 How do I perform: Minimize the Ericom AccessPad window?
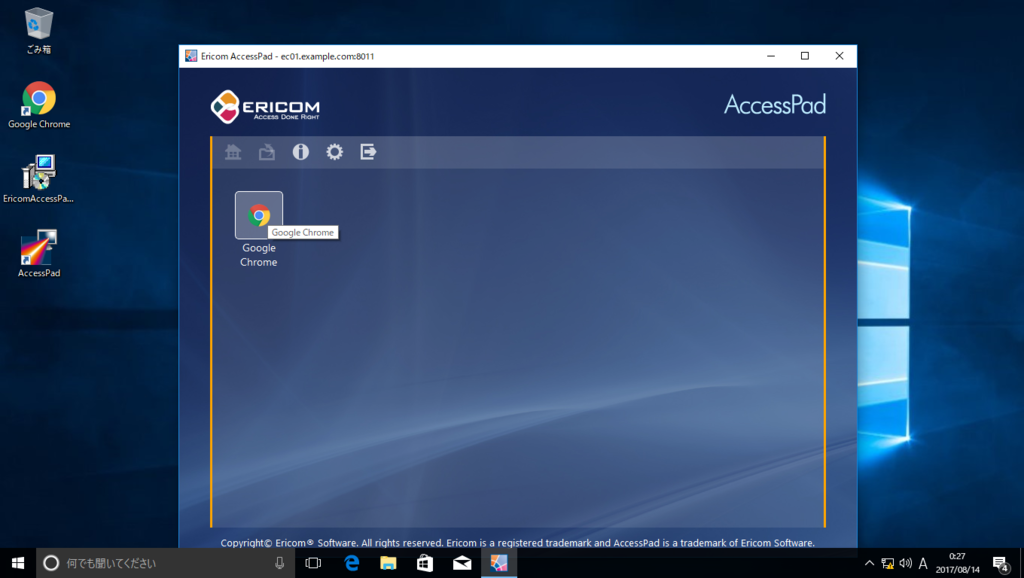click(771, 56)
